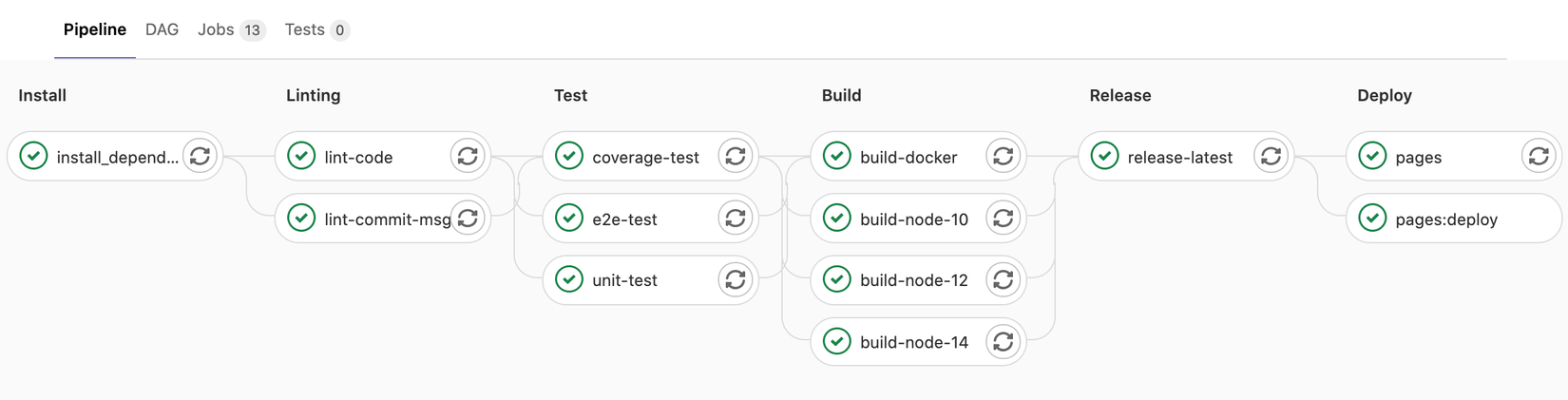1568x400 pixels.
Task: Rerun the build-node-14 job
Action: (x=1004, y=342)
